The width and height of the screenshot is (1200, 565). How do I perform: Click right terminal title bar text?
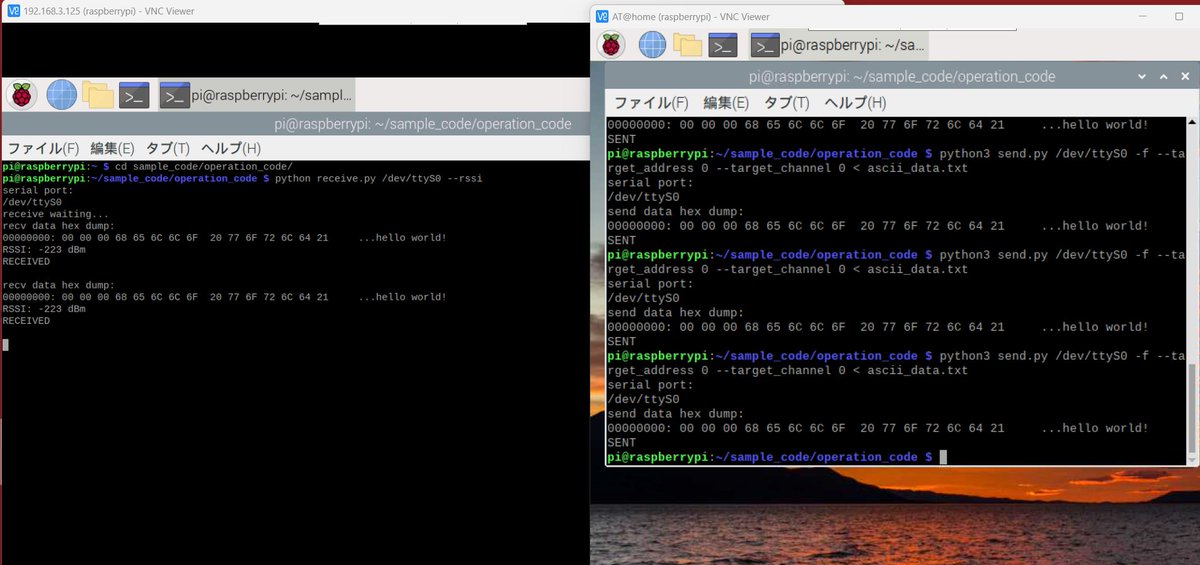coord(902,76)
